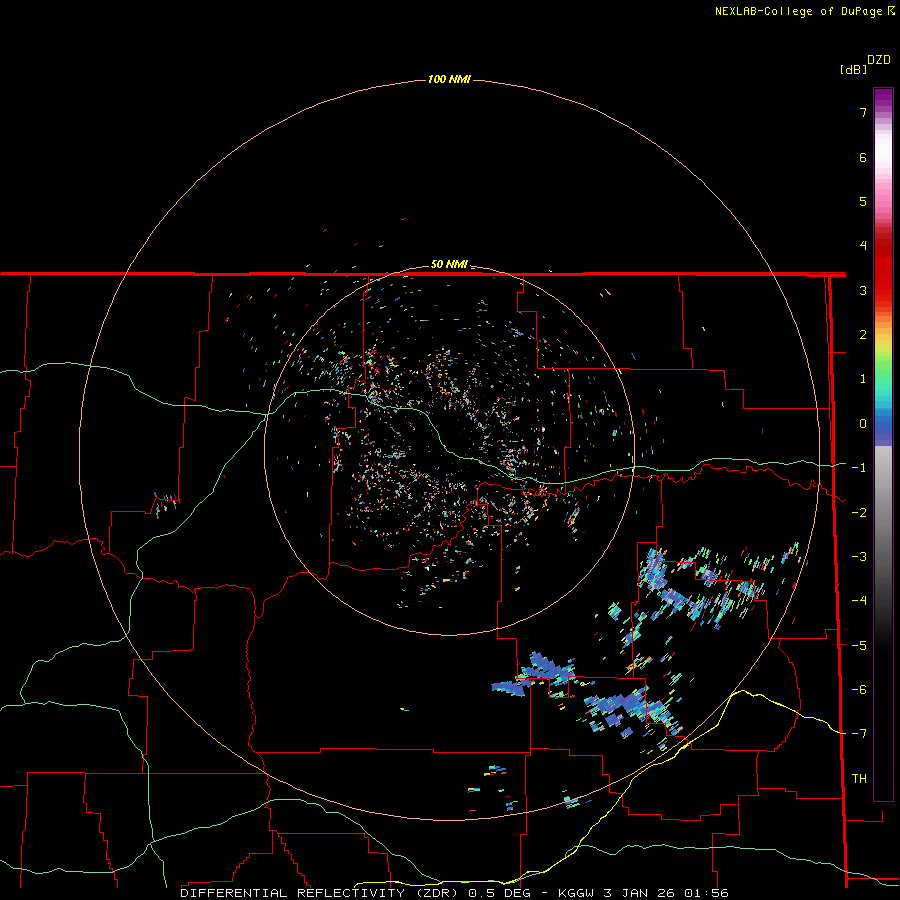
Task: Click the red section of the color bar
Action: pos(883,270)
